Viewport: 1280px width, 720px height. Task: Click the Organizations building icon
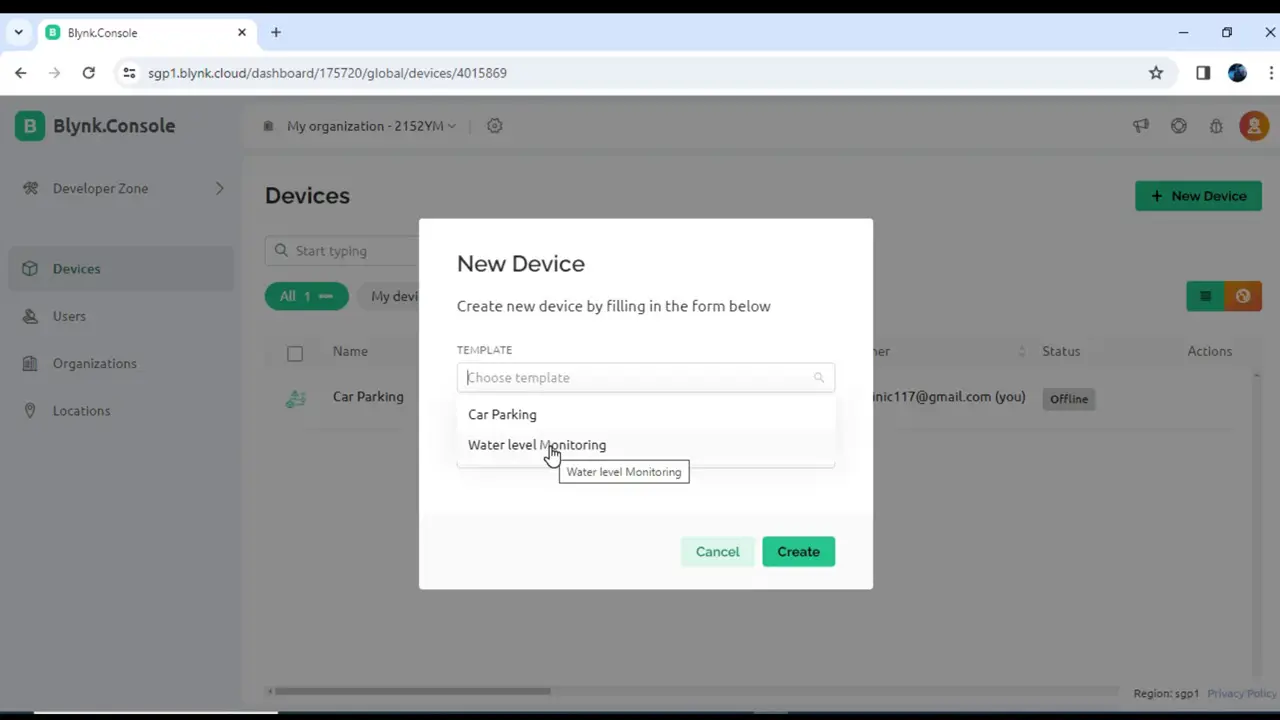[x=30, y=363]
